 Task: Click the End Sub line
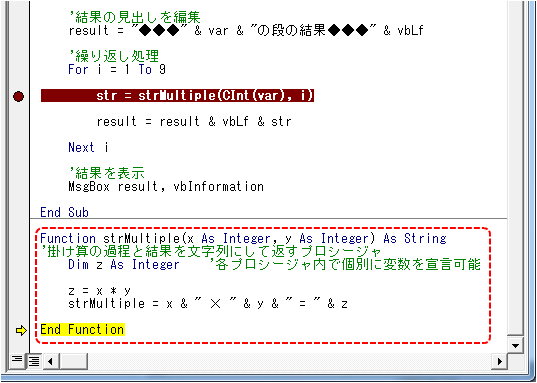[x=64, y=212]
